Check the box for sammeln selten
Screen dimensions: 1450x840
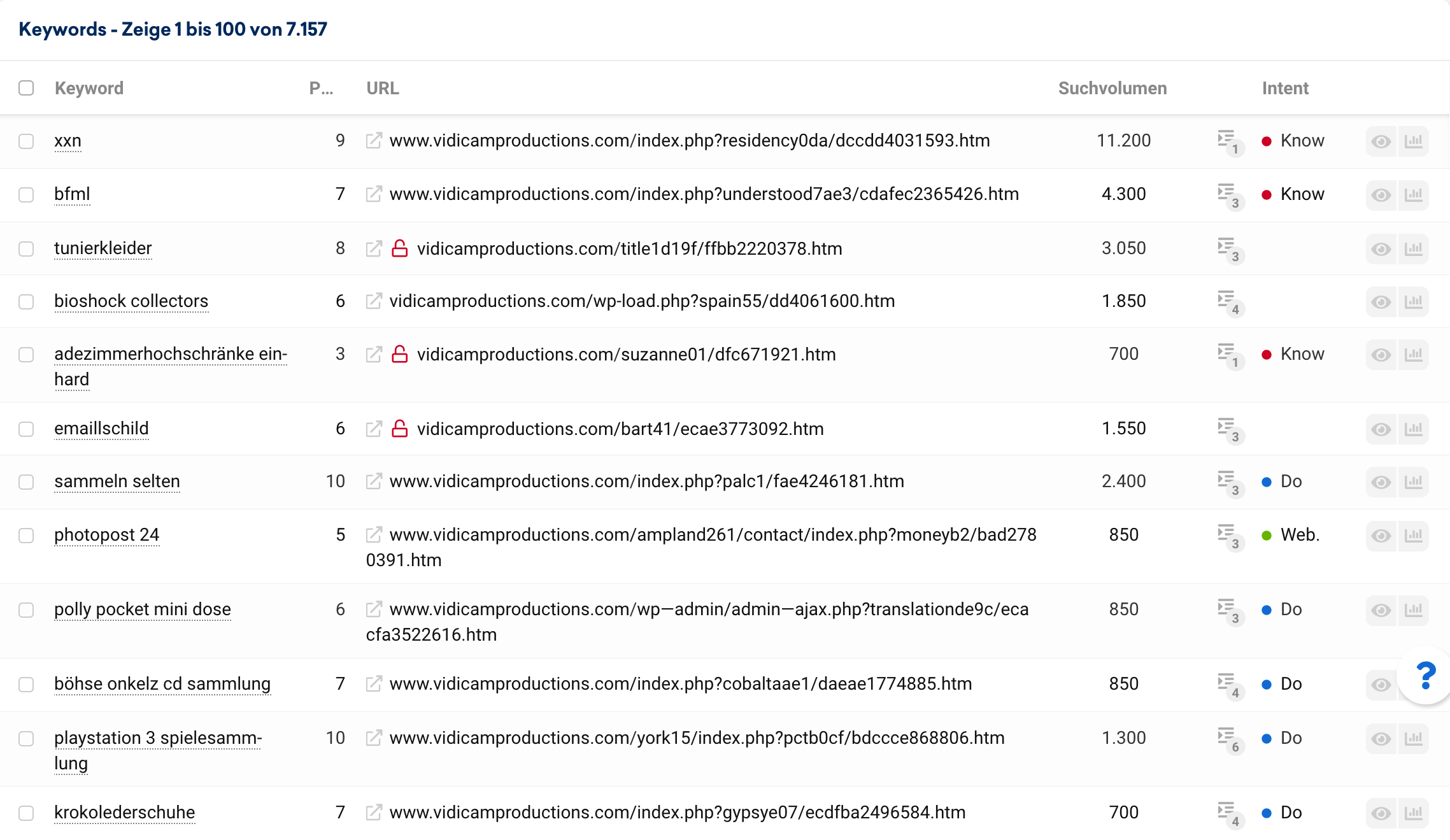[26, 481]
